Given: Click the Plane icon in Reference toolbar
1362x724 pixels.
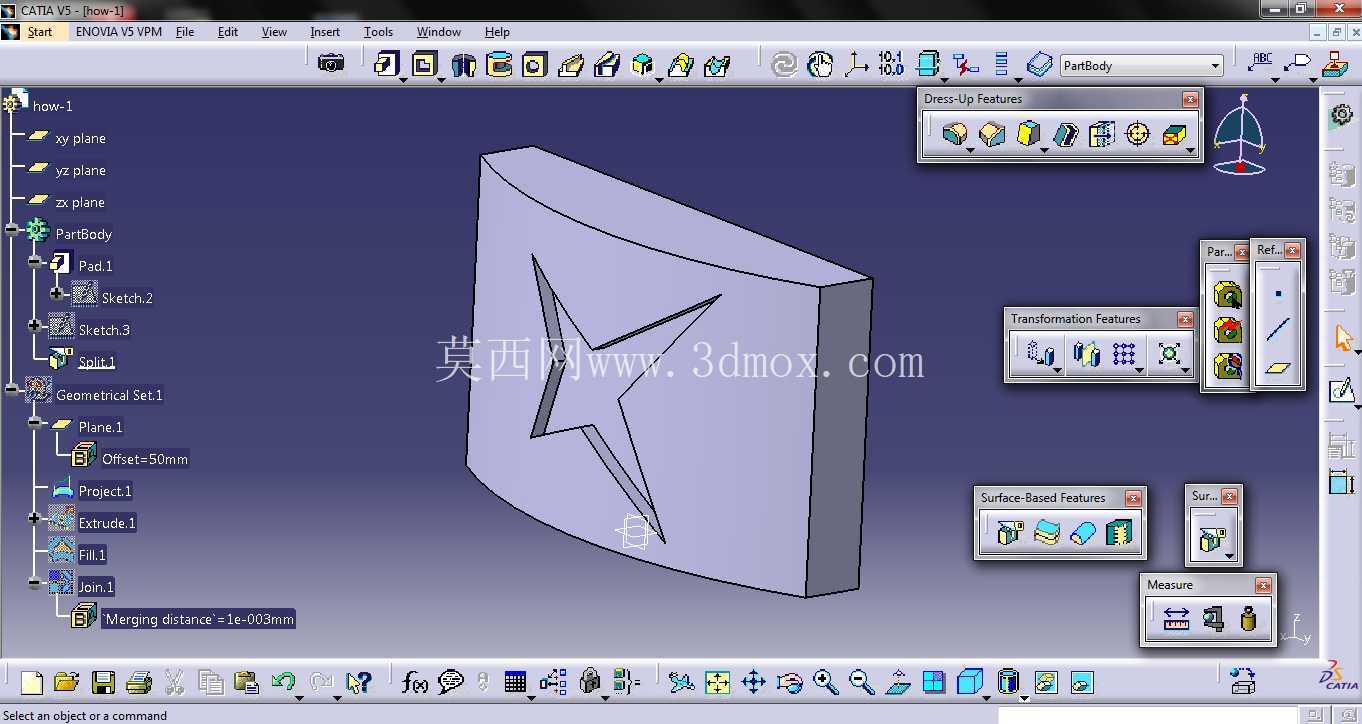Looking at the screenshot, I should 1278,367.
